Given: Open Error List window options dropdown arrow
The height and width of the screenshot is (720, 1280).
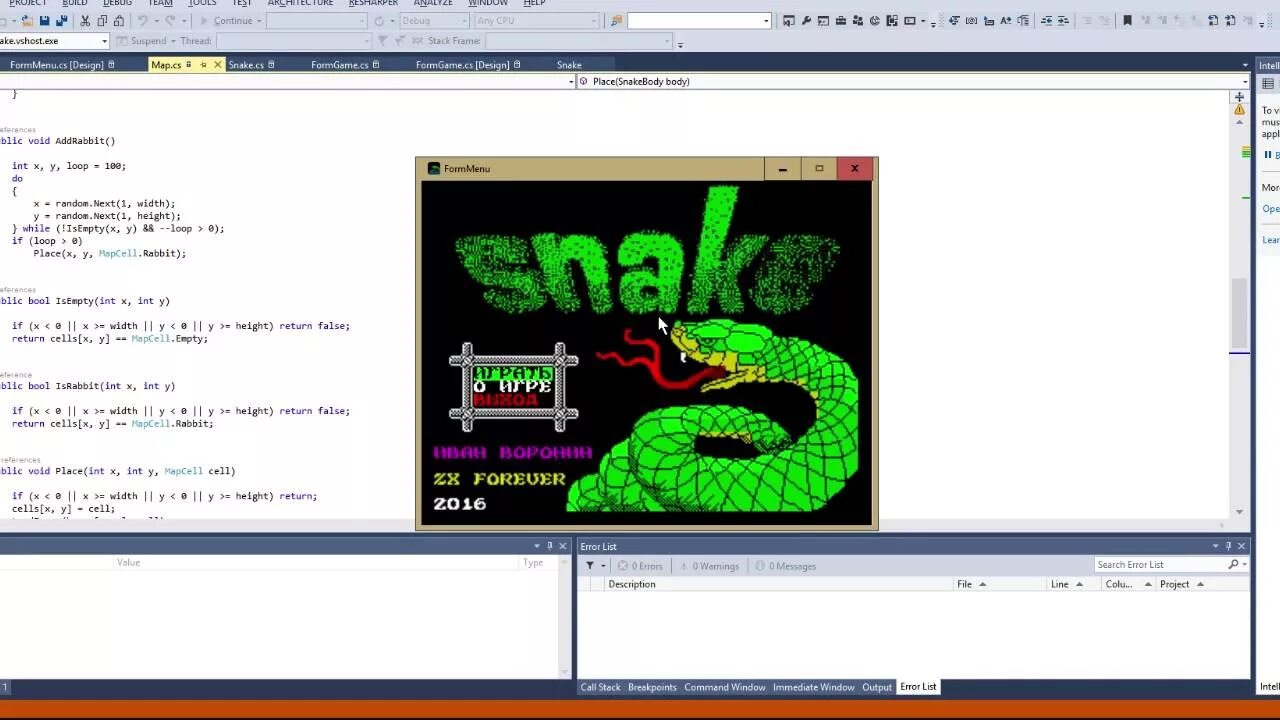Looking at the screenshot, I should click(1216, 546).
